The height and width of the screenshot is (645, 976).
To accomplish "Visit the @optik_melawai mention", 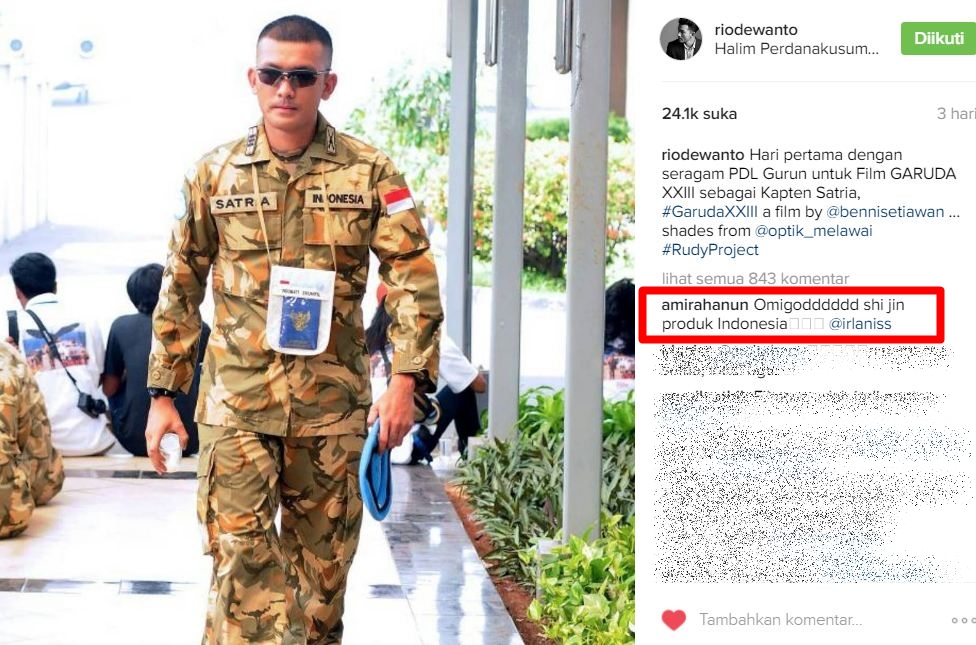I will 813,231.
